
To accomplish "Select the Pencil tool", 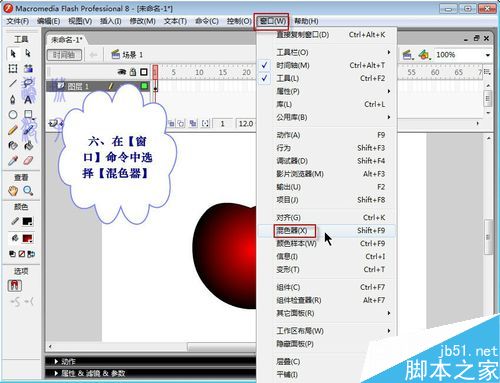I will pos(13,130).
